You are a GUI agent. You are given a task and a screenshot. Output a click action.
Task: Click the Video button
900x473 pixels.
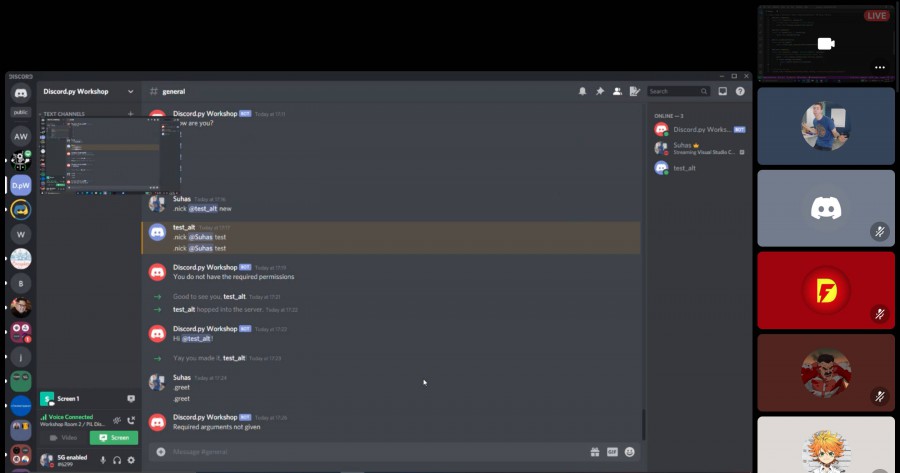pos(63,437)
